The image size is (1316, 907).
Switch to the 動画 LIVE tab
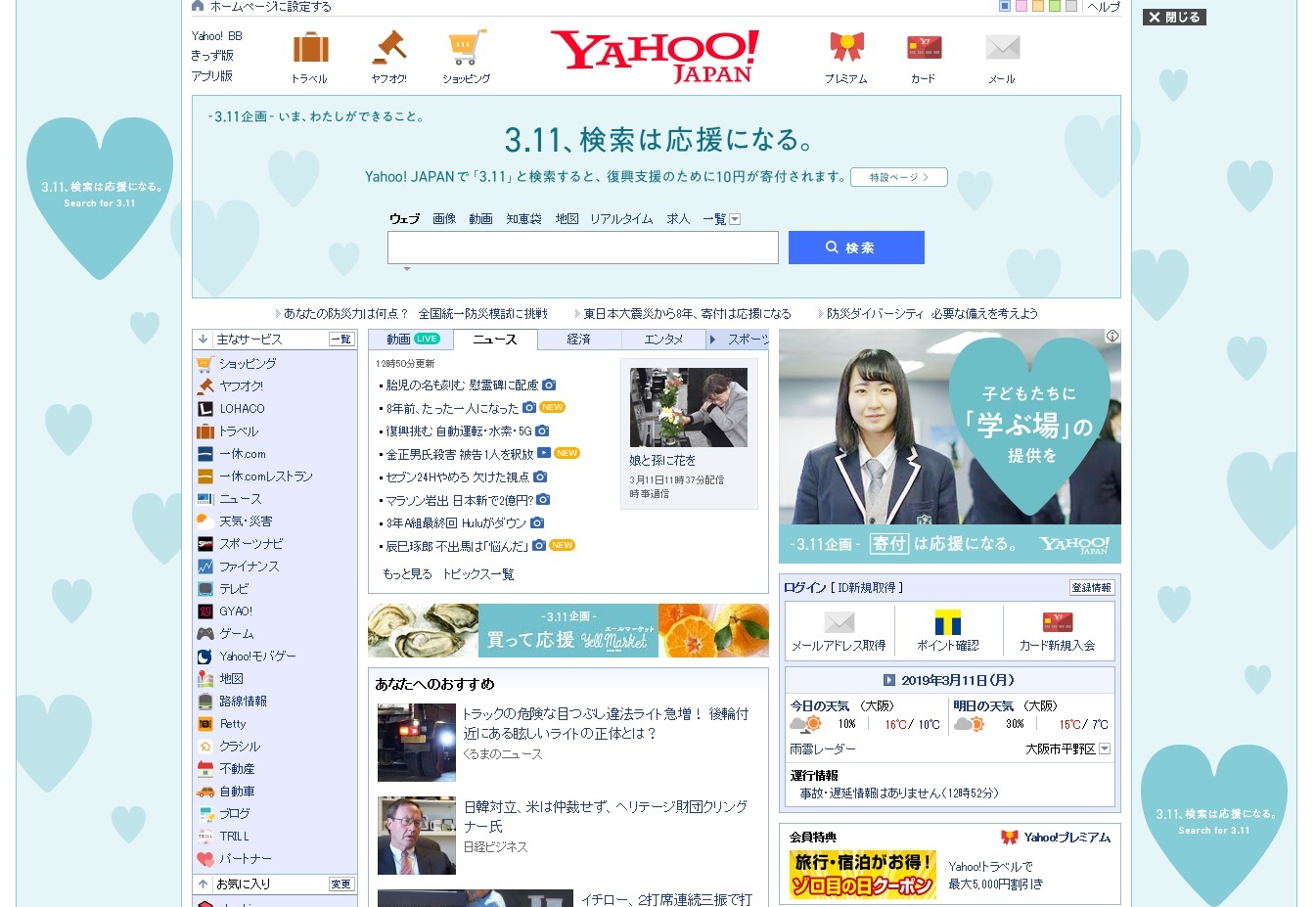click(413, 340)
